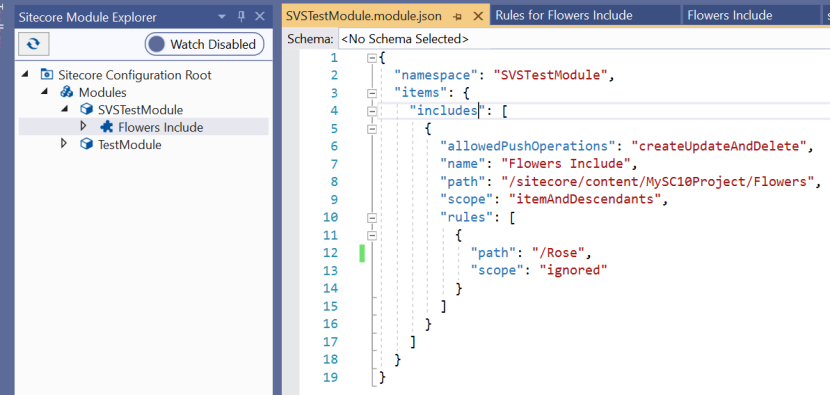Viewport: 831px width, 395px height.
Task: Collapse the Sitecore Configuration Root node
Action: 26,75
